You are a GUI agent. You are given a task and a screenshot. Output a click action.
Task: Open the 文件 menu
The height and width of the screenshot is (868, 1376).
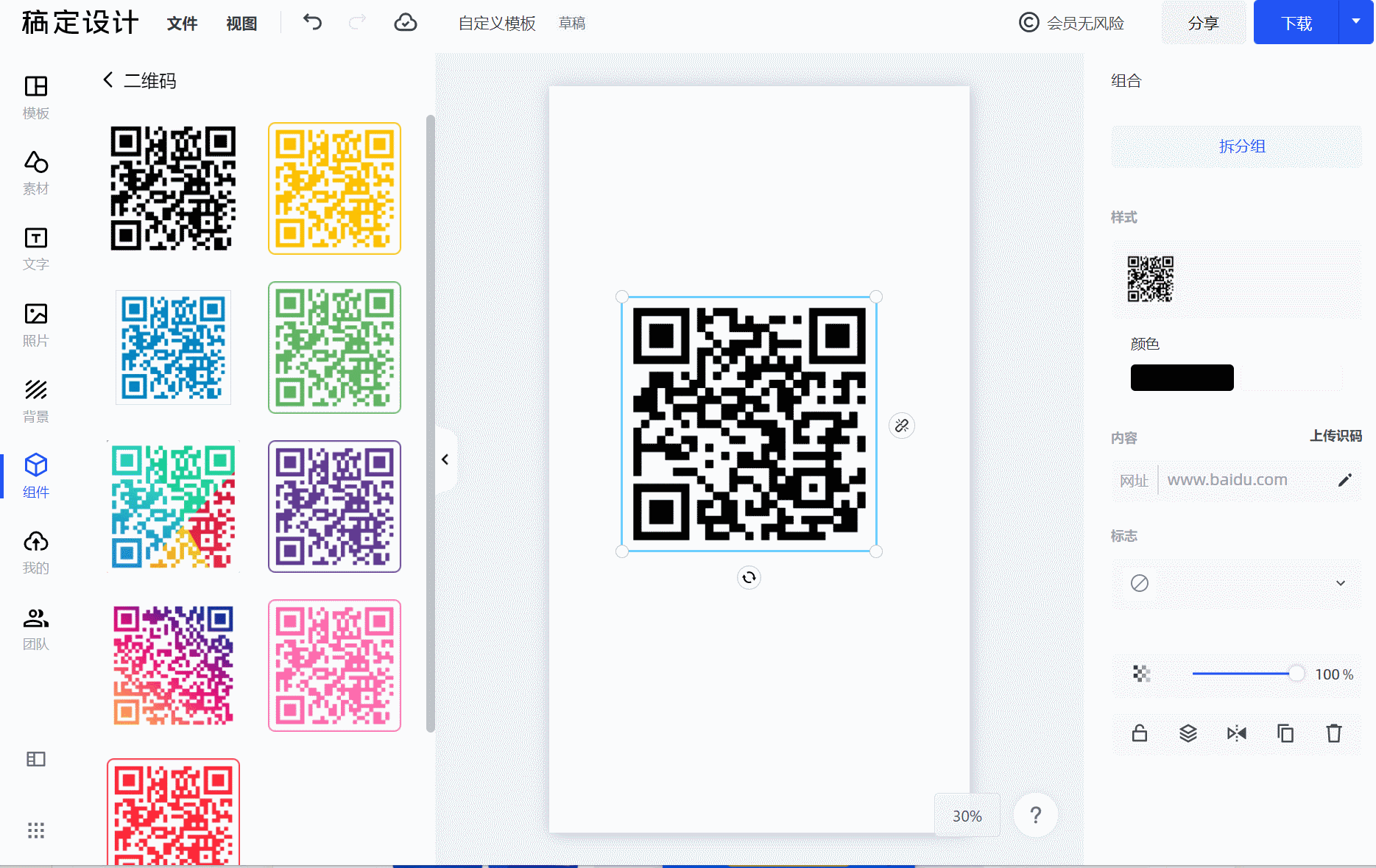click(x=182, y=24)
